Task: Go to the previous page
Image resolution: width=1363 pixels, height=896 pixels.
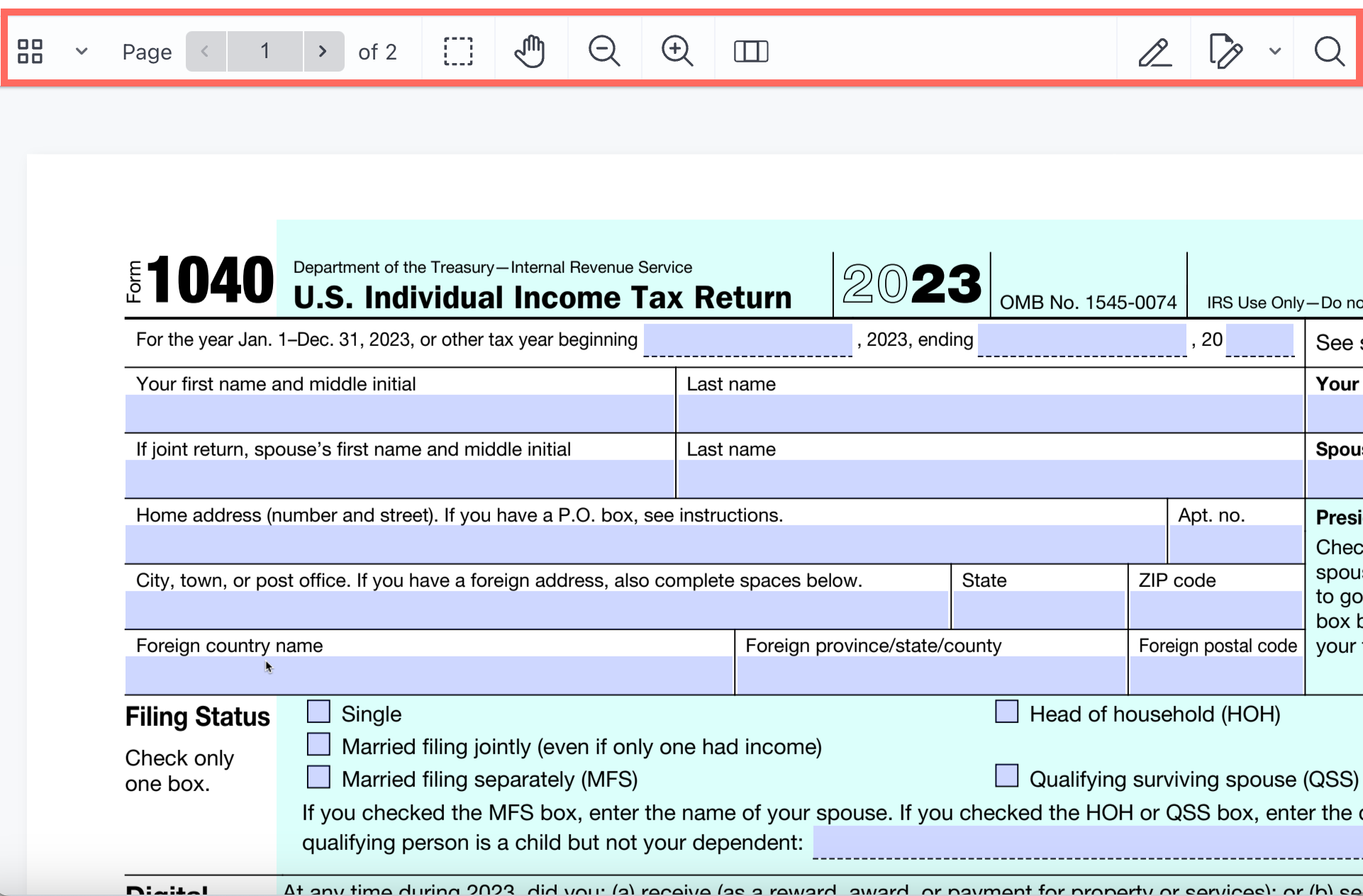Action: 206,51
